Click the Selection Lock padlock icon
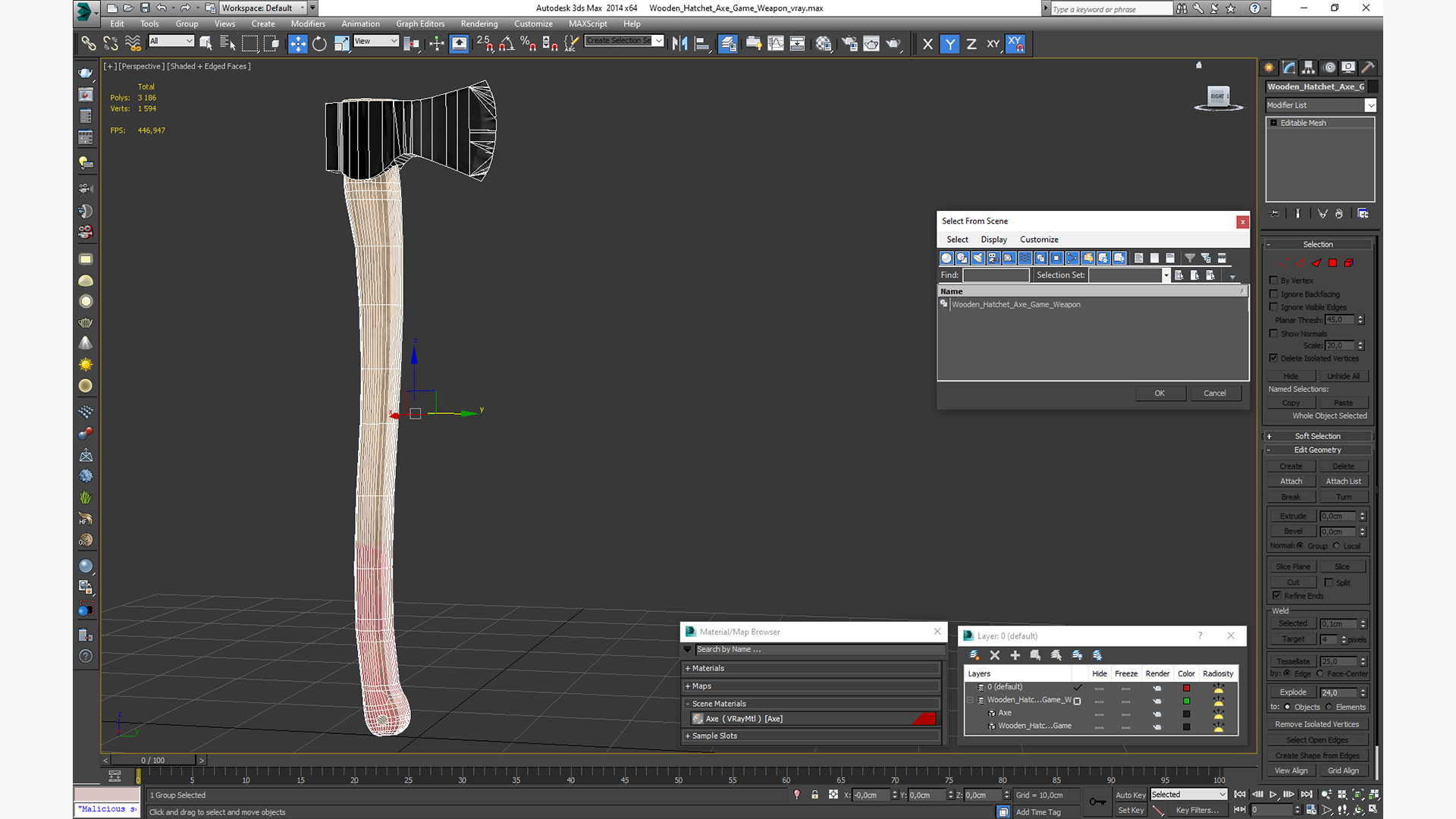The image size is (1456, 819). coord(815,795)
